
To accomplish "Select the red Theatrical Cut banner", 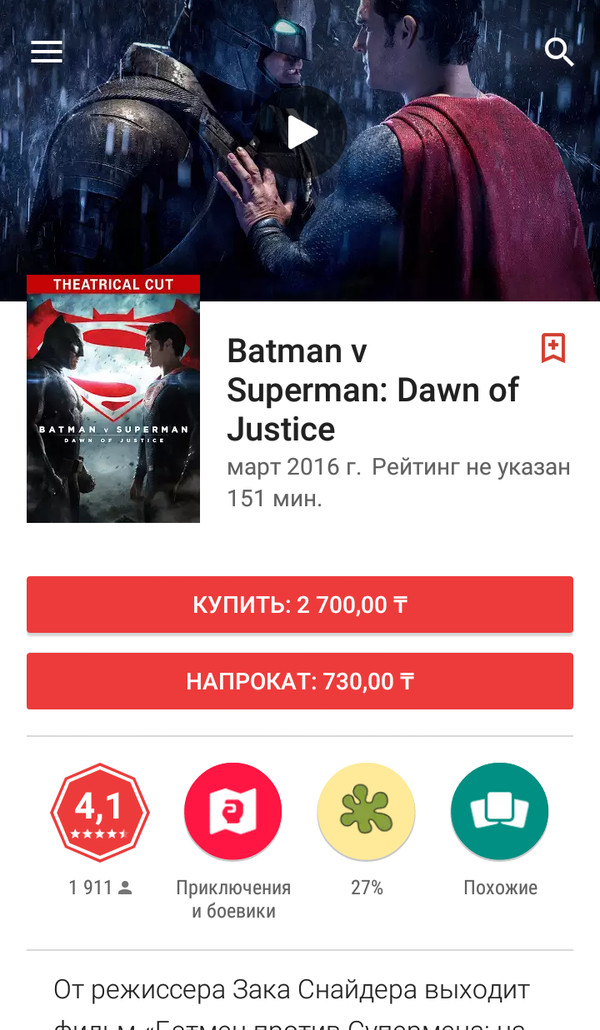I will point(113,284).
